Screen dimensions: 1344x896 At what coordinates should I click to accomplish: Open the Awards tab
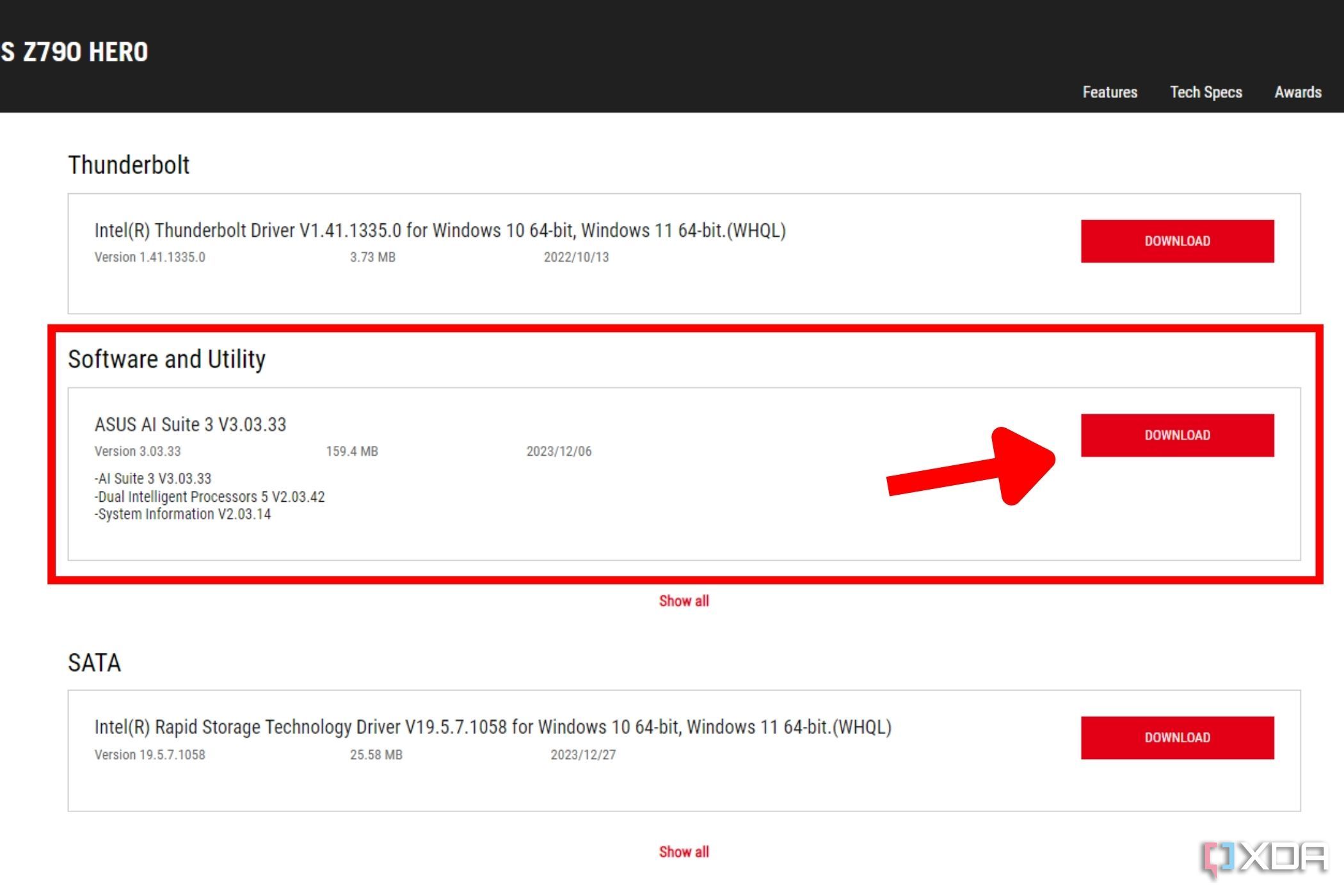point(1298,92)
